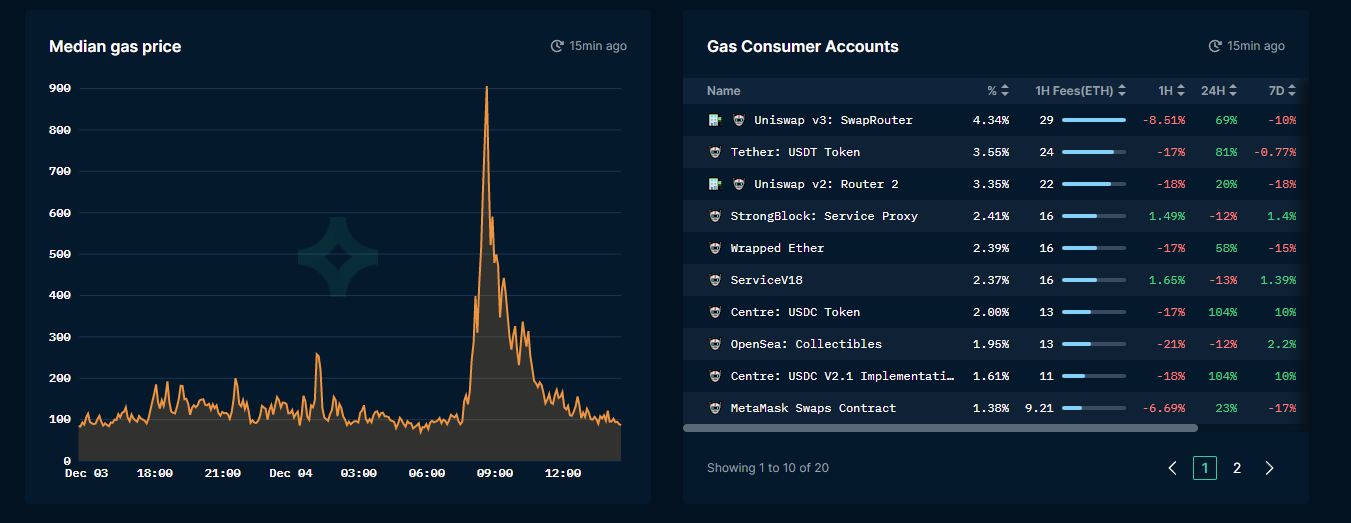
Task: Click the Gas Consumer Accounts title
Action: 803,46
